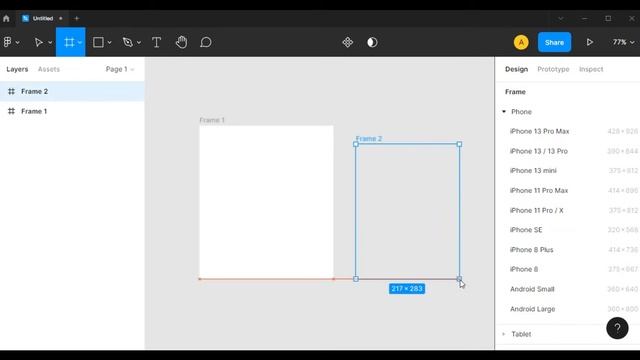Select the Frame tool
The image size is (640, 360).
point(69,42)
